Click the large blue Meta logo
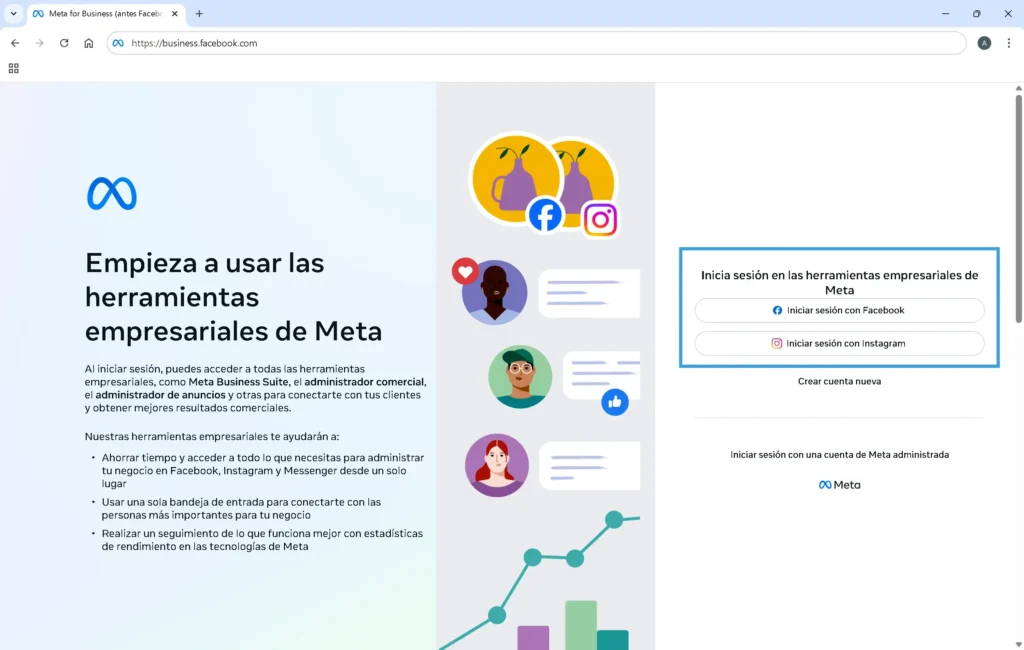The width and height of the screenshot is (1024, 650). (x=112, y=193)
